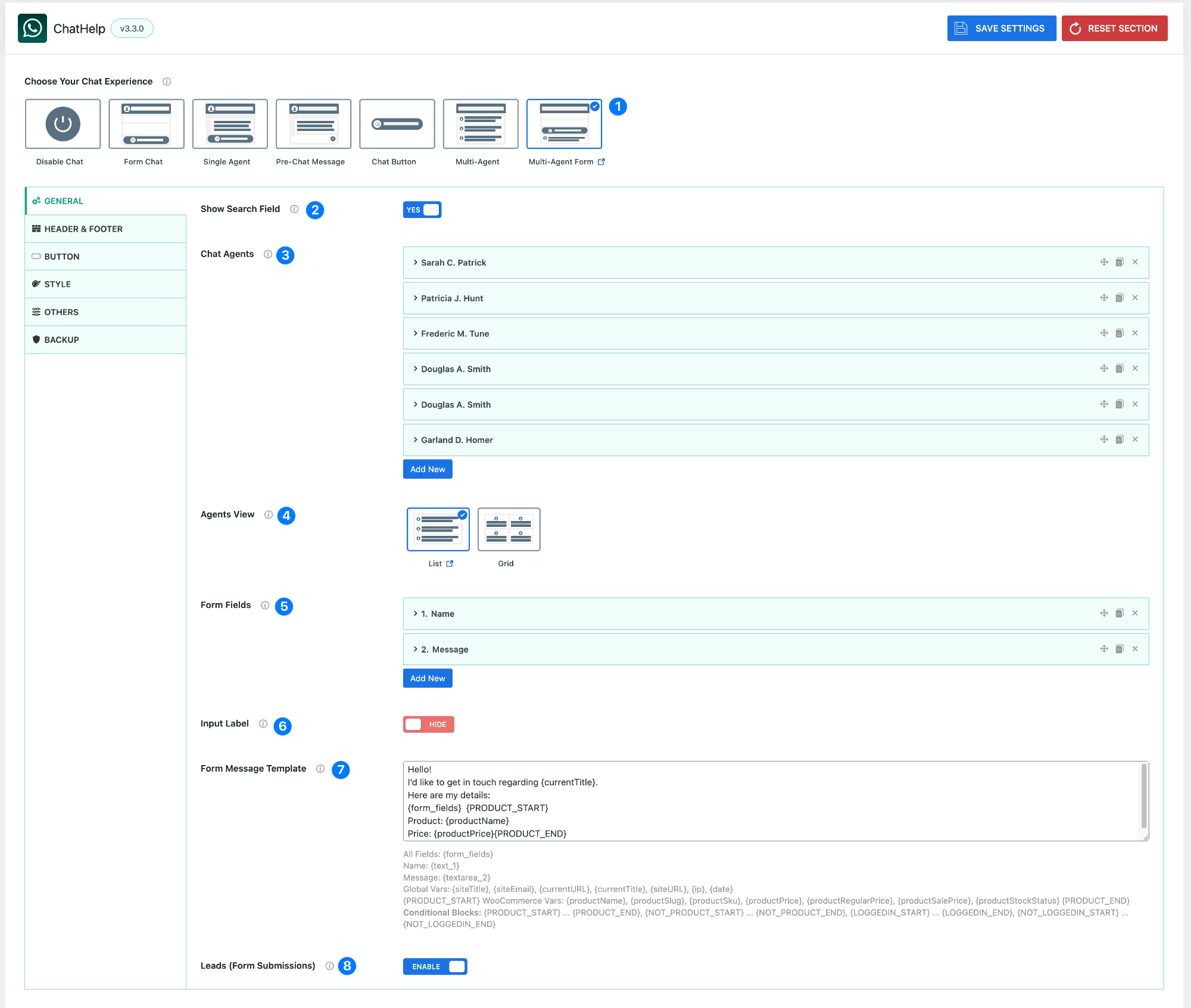This screenshot has width=1191, height=1008.
Task: Select the Form Chat experience icon
Action: (x=145, y=124)
